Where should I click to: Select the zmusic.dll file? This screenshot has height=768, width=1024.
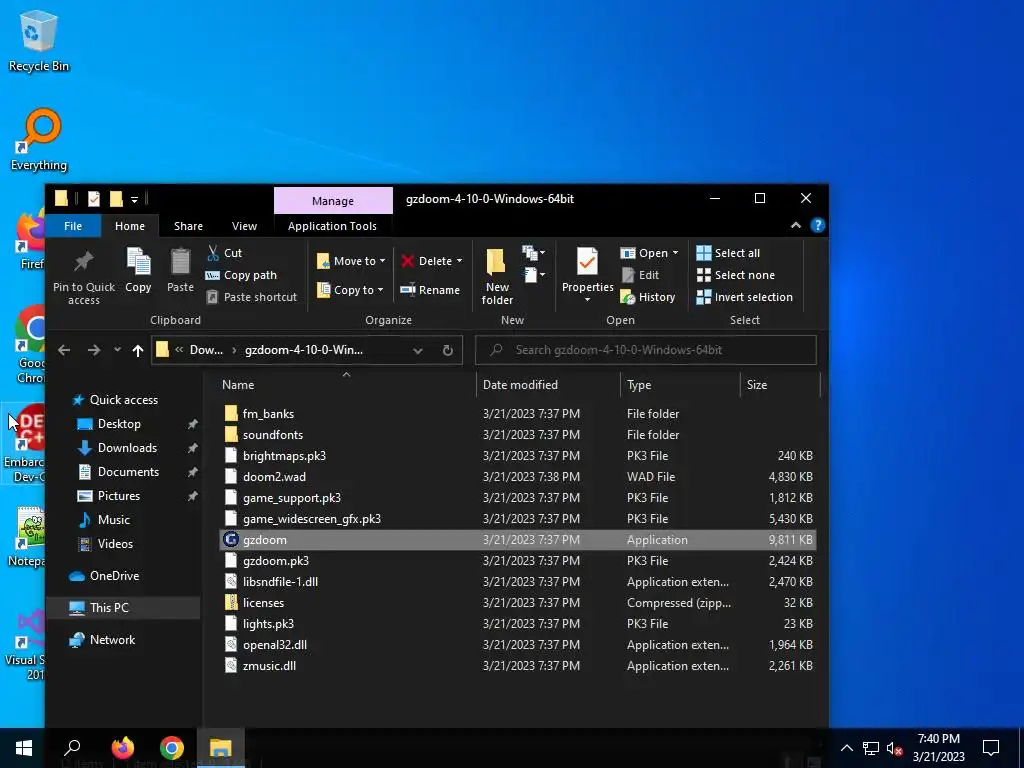pos(518,665)
